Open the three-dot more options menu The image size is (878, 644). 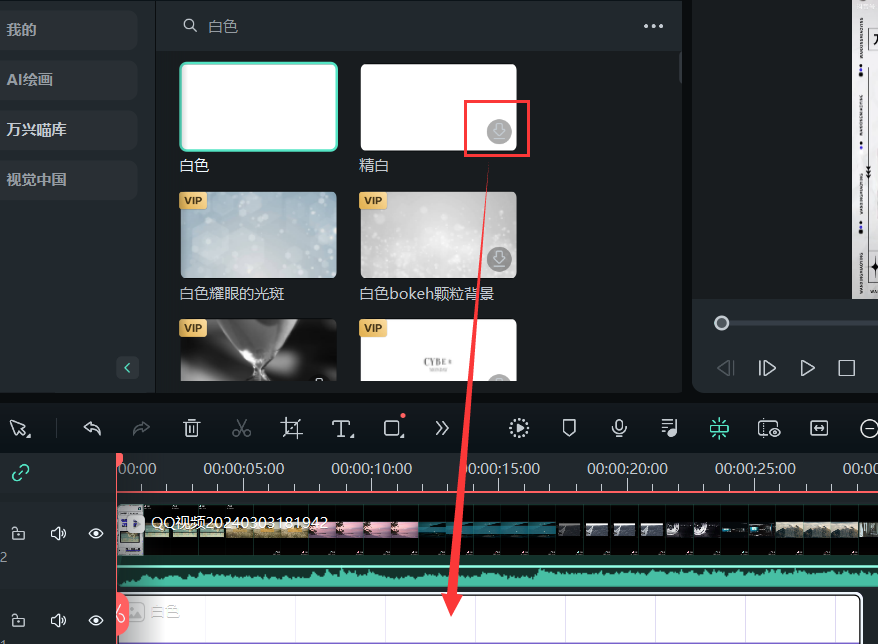point(653,26)
